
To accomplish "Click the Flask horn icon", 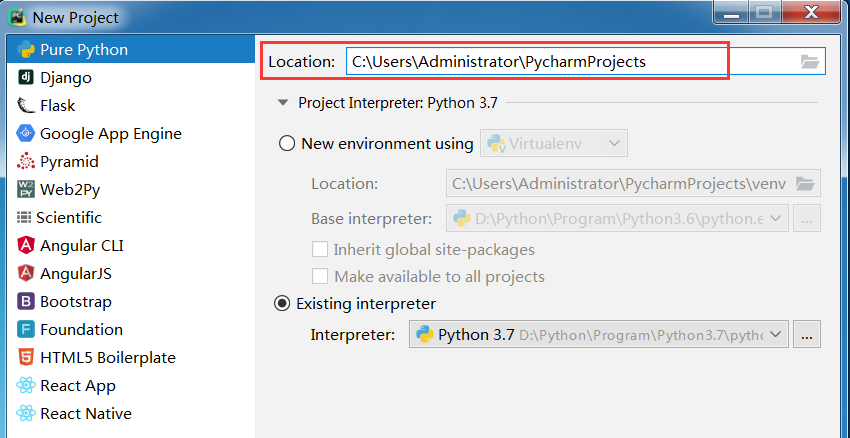I will [x=25, y=106].
